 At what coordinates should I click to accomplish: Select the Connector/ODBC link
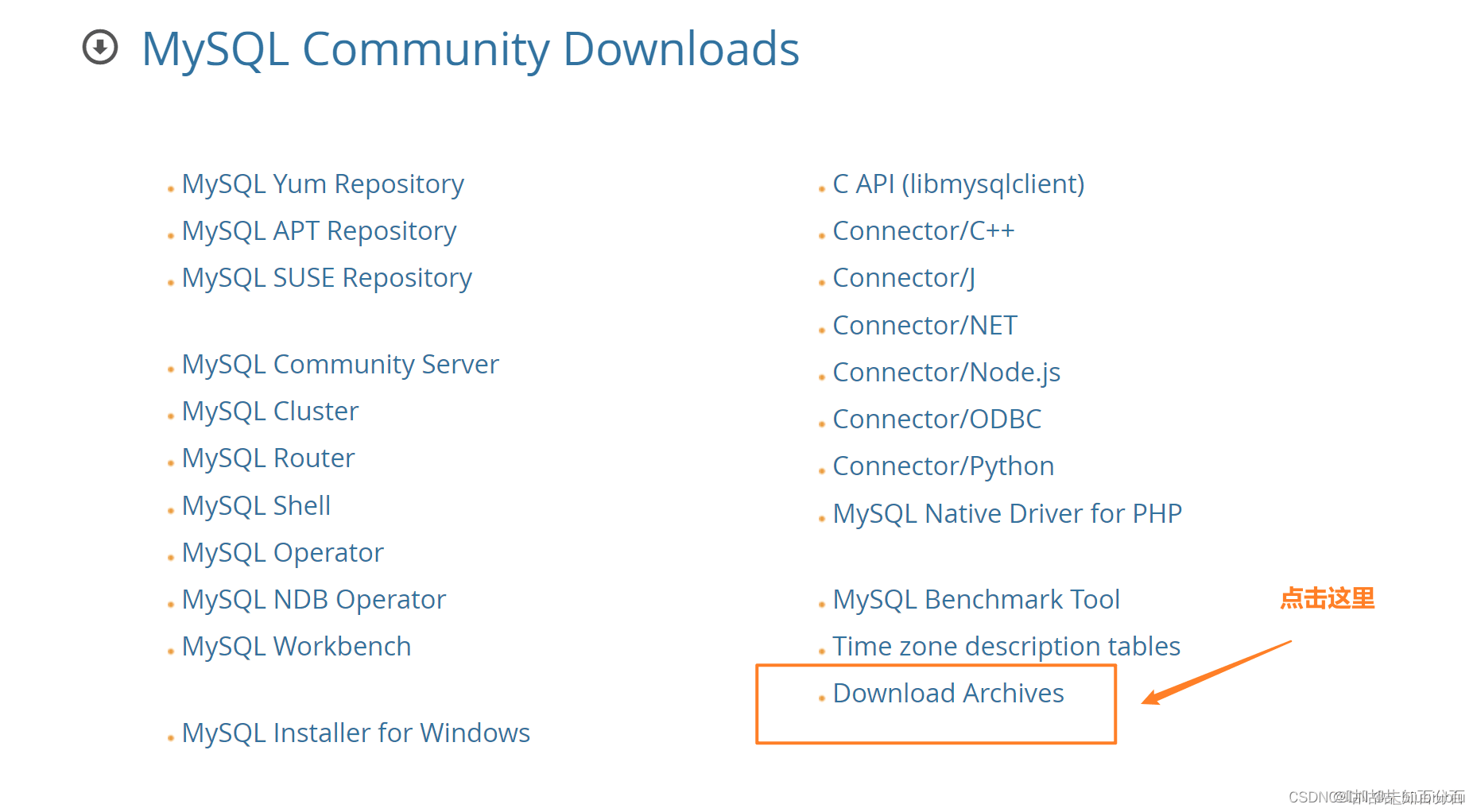tap(937, 420)
